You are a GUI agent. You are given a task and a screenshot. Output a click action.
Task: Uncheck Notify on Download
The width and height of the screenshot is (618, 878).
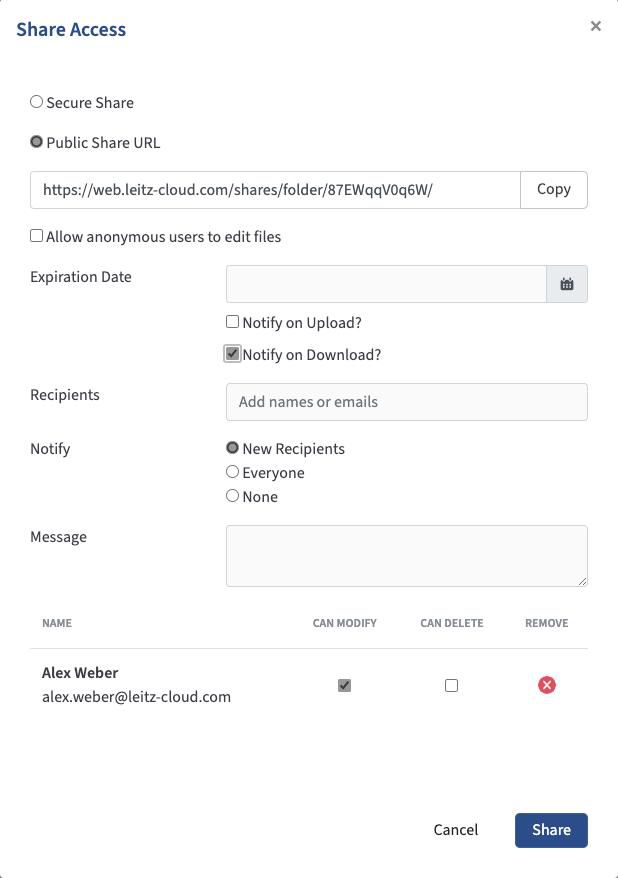pos(233,354)
